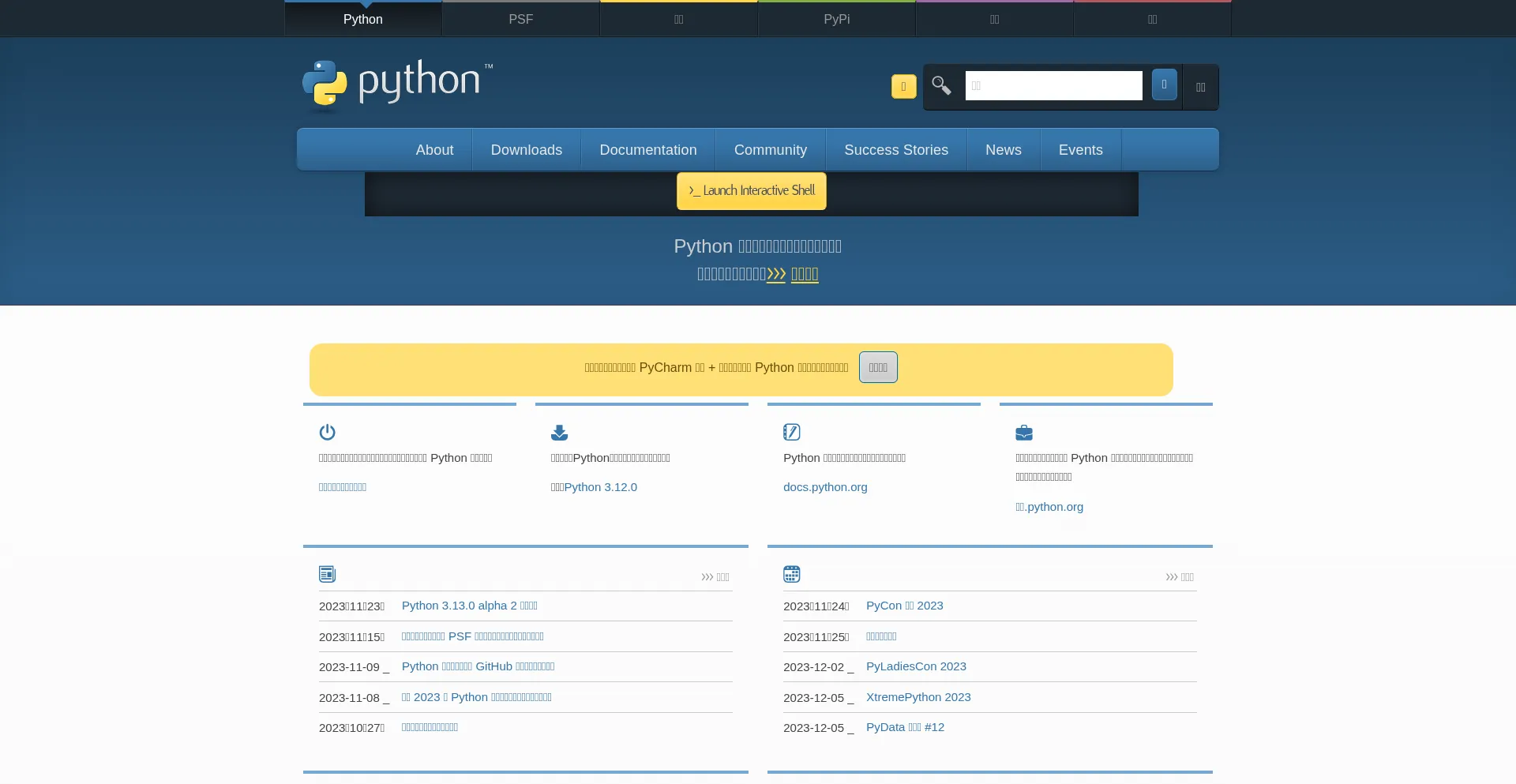Open the yellow-striped top tab after PSF
This screenshot has width=1516, height=784.
(679, 19)
